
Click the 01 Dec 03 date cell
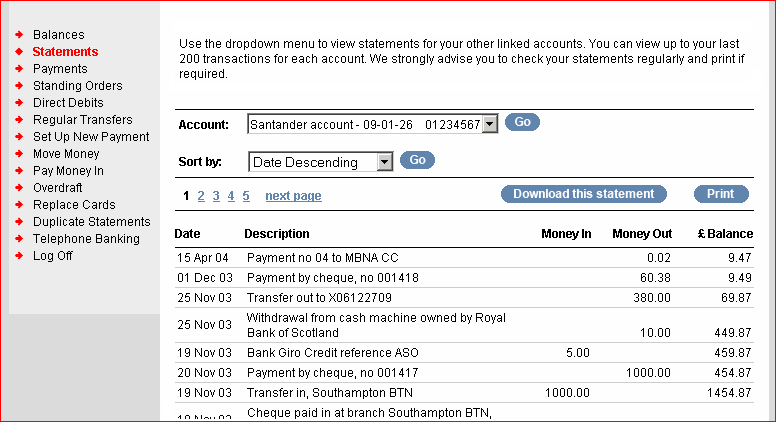click(205, 278)
